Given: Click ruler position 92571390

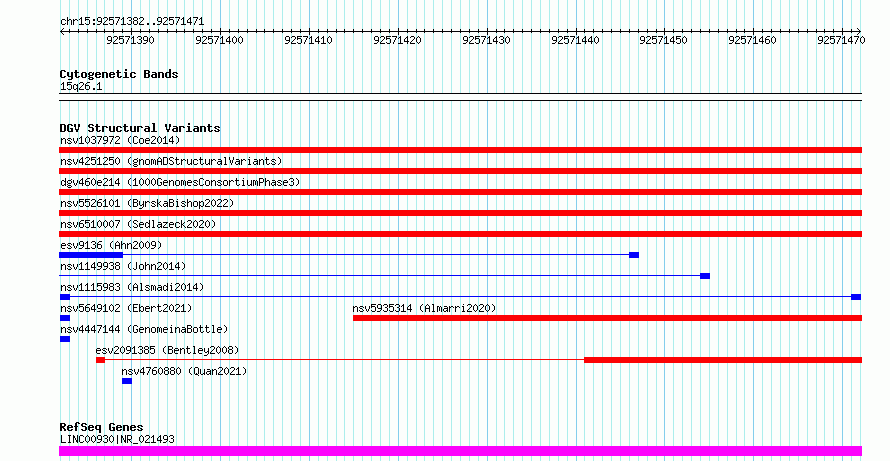Looking at the screenshot, I should [x=130, y=40].
